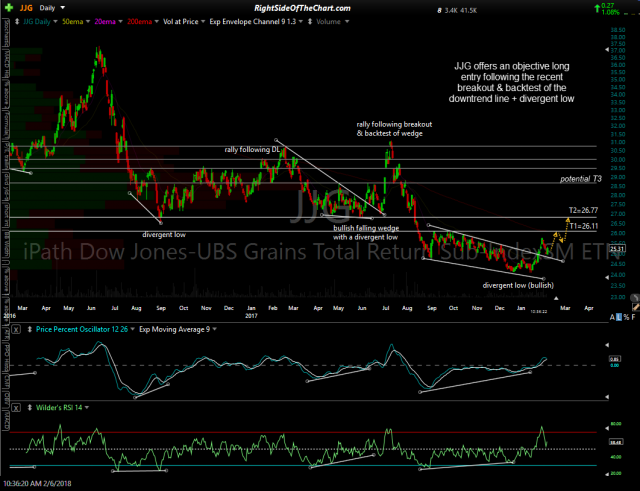Click the green plus add-symbol icon
Viewport: 640px width, 491px height.
tap(9, 8)
